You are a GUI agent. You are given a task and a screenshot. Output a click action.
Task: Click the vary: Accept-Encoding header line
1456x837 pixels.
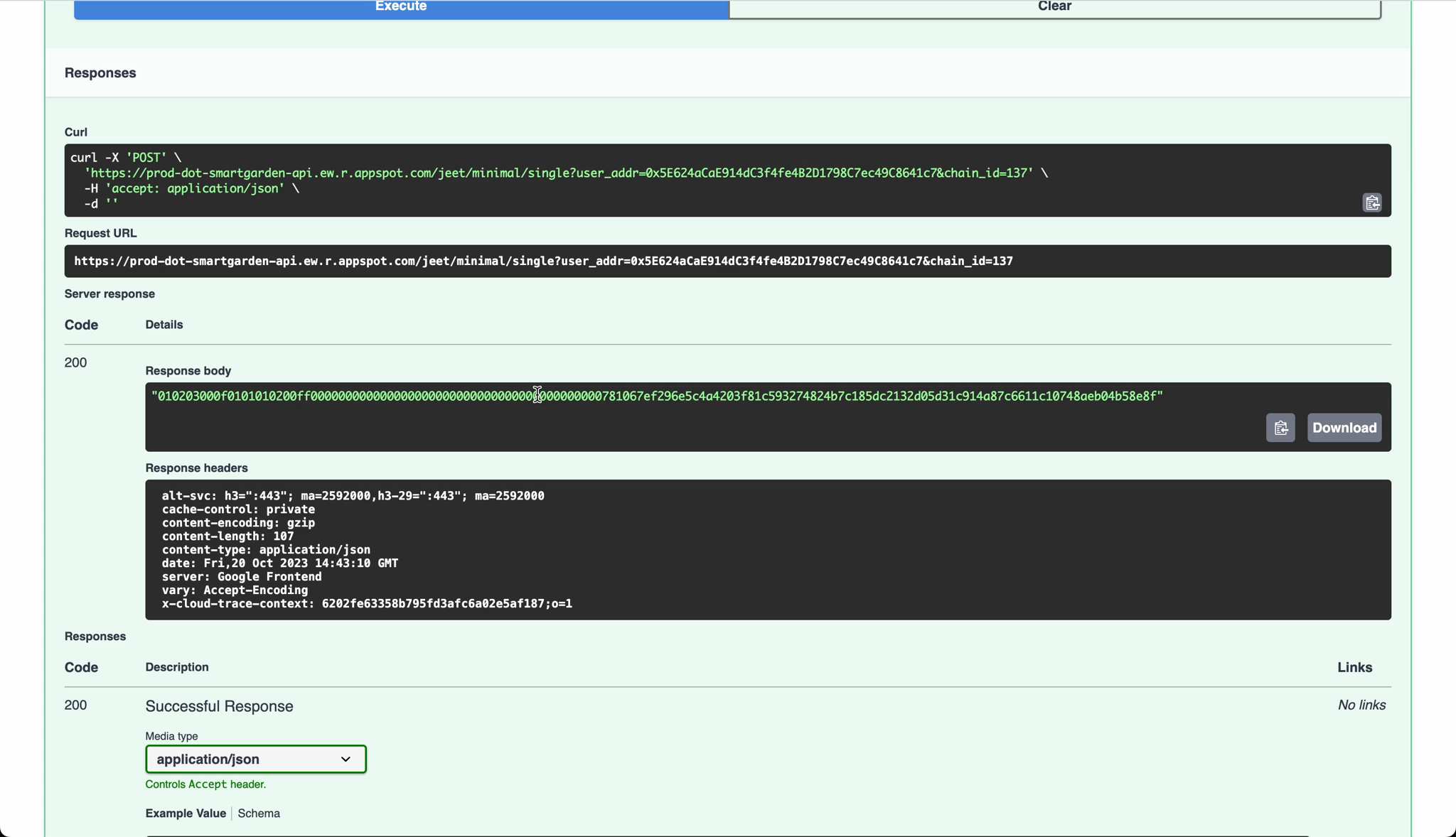(235, 590)
